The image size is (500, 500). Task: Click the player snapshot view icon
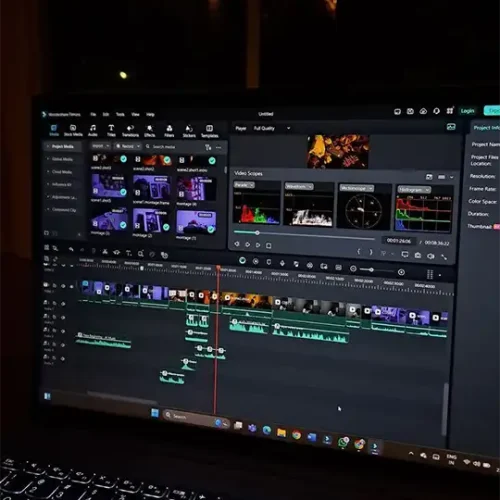tap(451, 127)
